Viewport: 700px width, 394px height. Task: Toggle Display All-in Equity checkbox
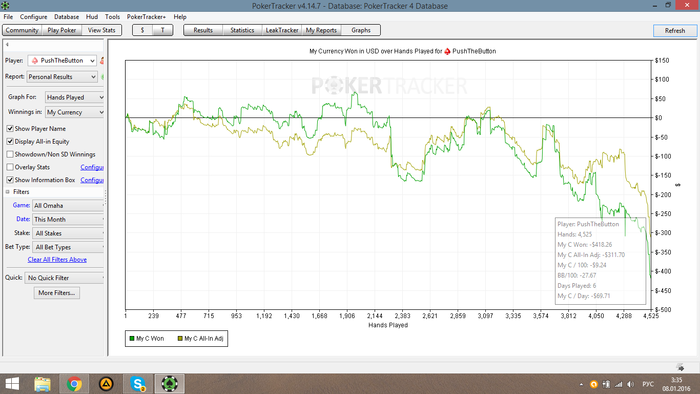pyautogui.click(x=10, y=141)
